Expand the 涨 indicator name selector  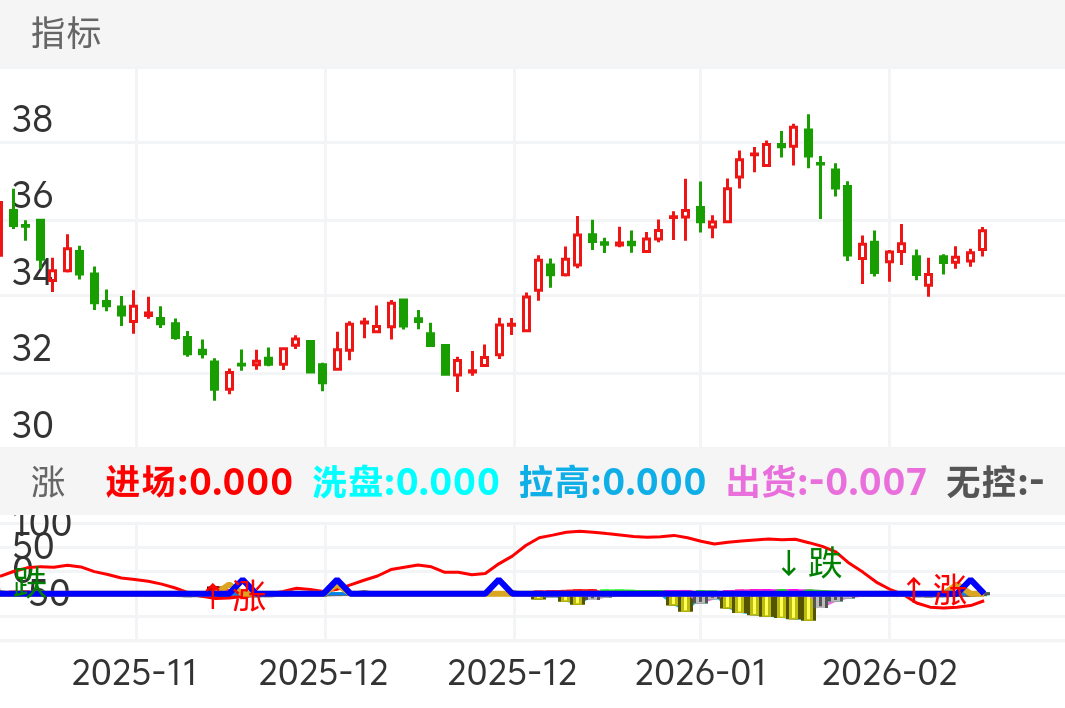pyautogui.click(x=48, y=482)
